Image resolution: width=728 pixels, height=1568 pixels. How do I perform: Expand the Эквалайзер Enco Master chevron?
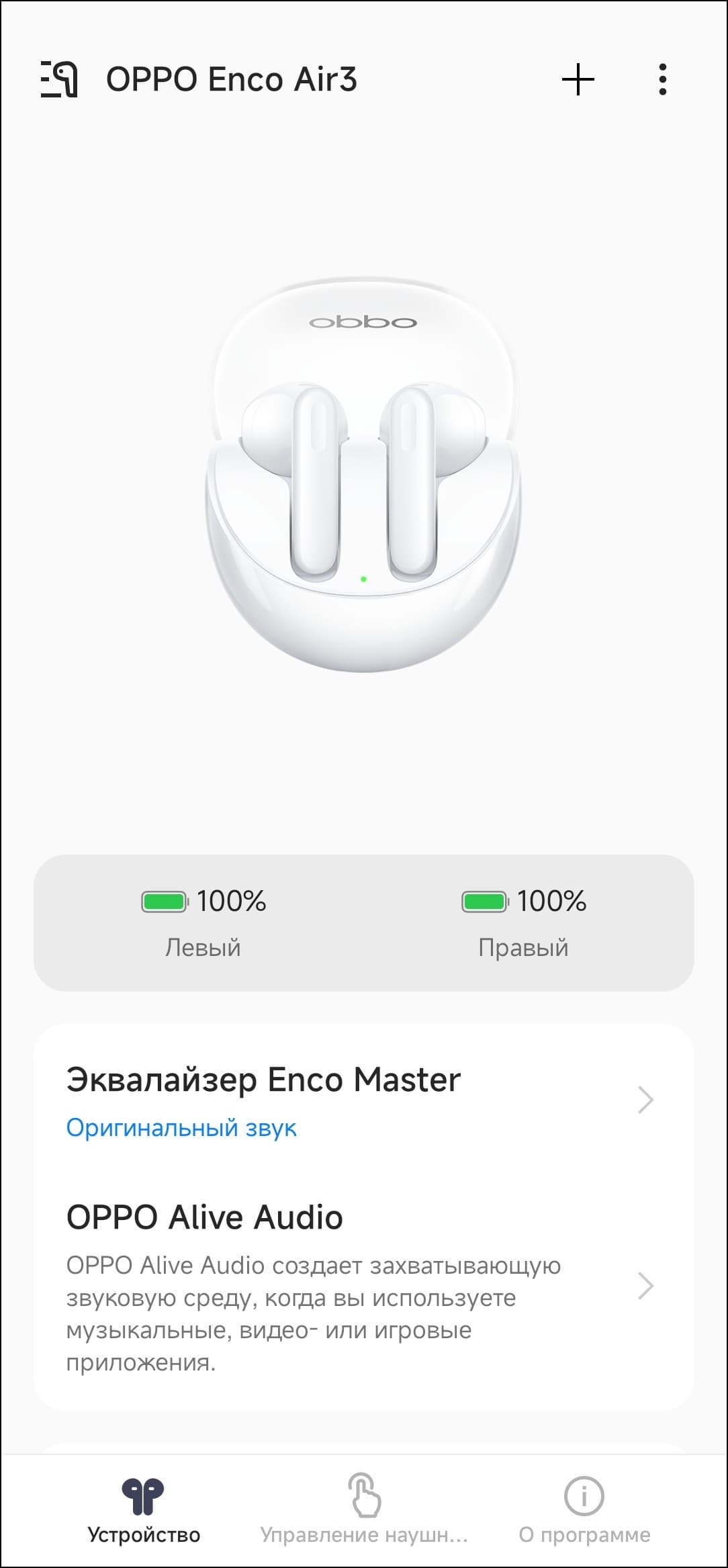[x=645, y=1100]
